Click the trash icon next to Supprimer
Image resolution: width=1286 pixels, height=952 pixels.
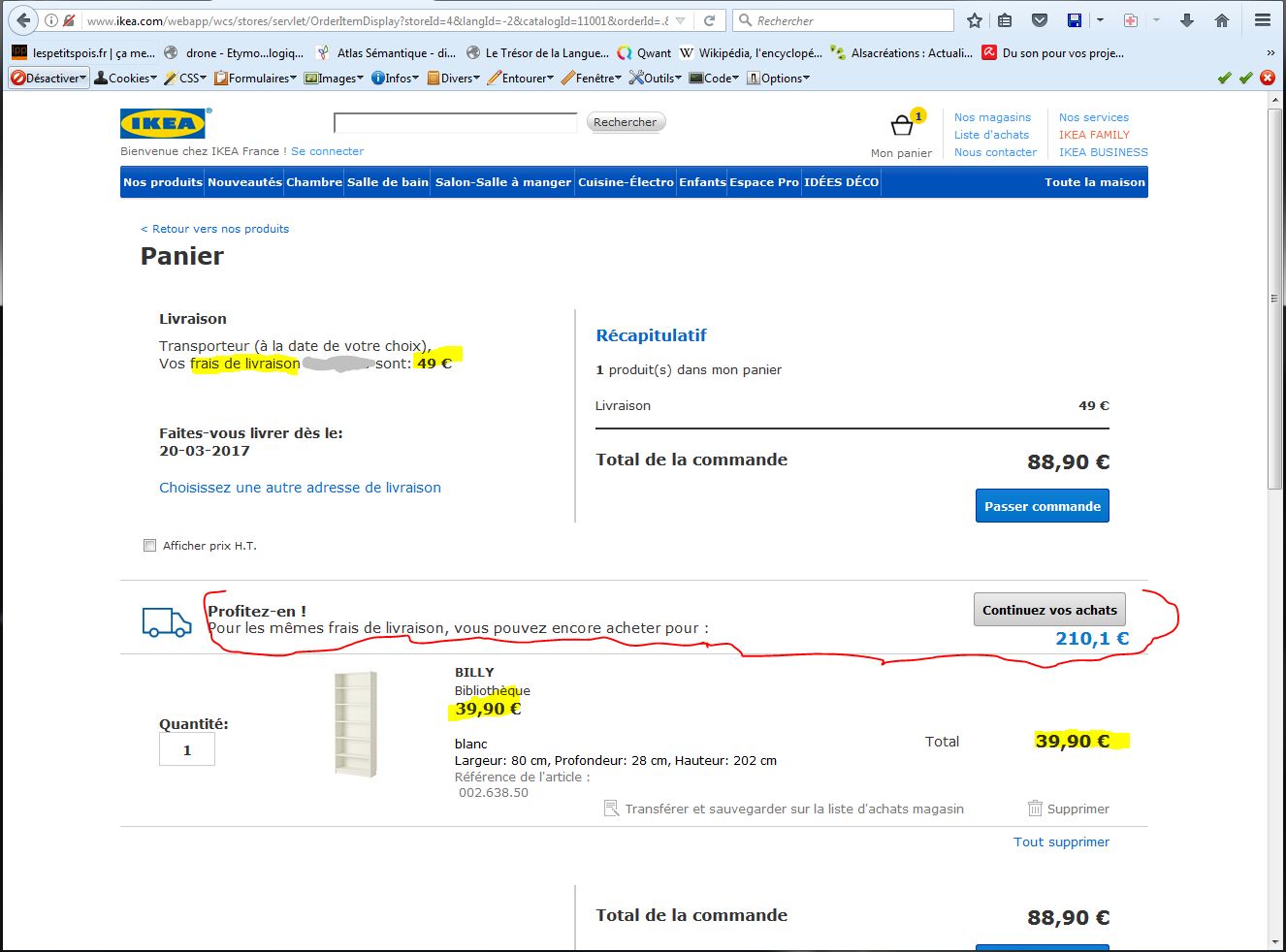[1035, 809]
